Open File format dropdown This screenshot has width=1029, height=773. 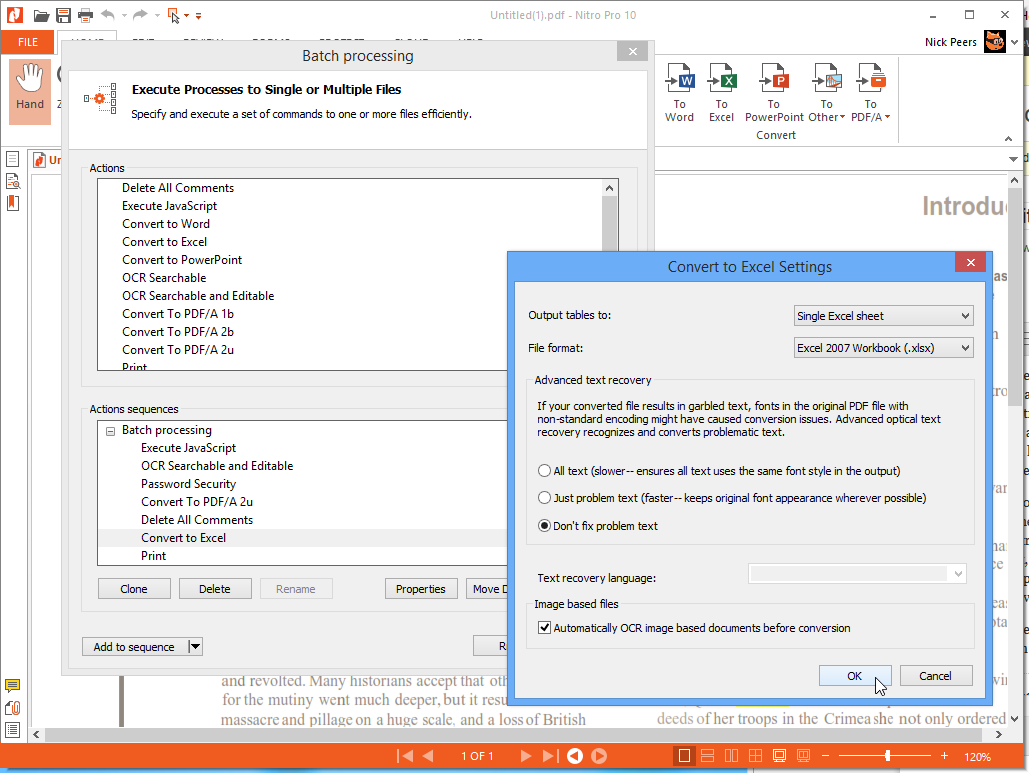[883, 348]
